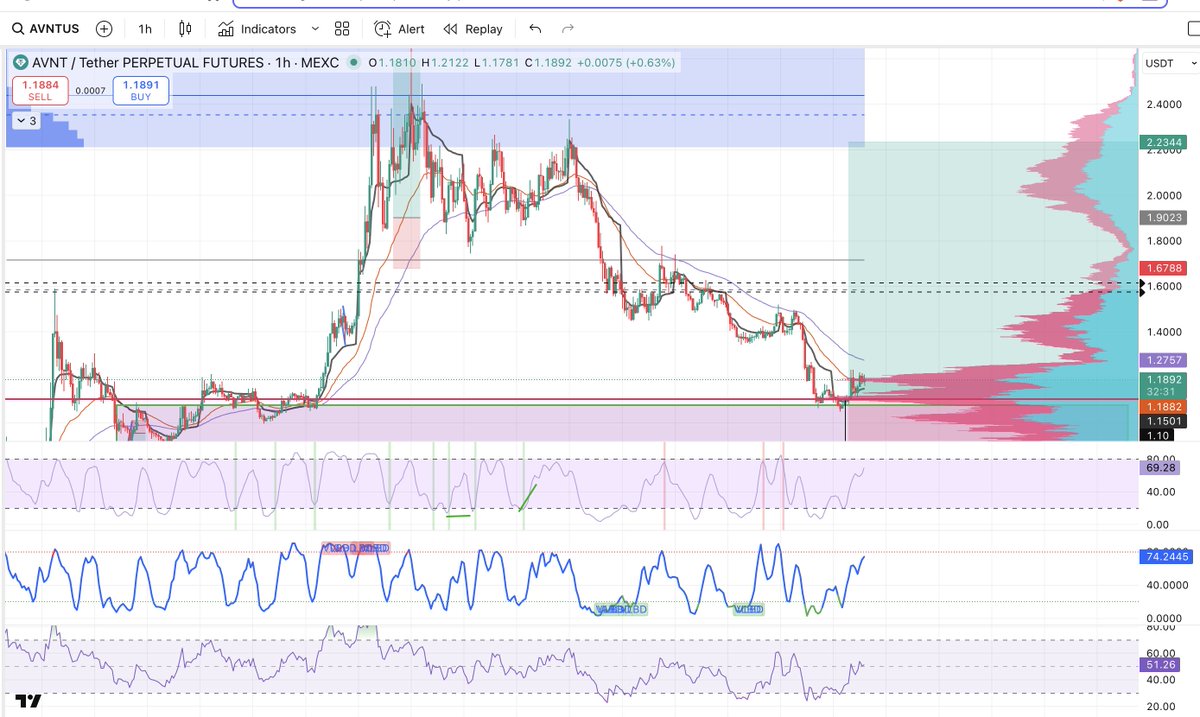Open the Indicators dialog
Image resolution: width=1200 pixels, height=717 pixels.
coord(257,29)
